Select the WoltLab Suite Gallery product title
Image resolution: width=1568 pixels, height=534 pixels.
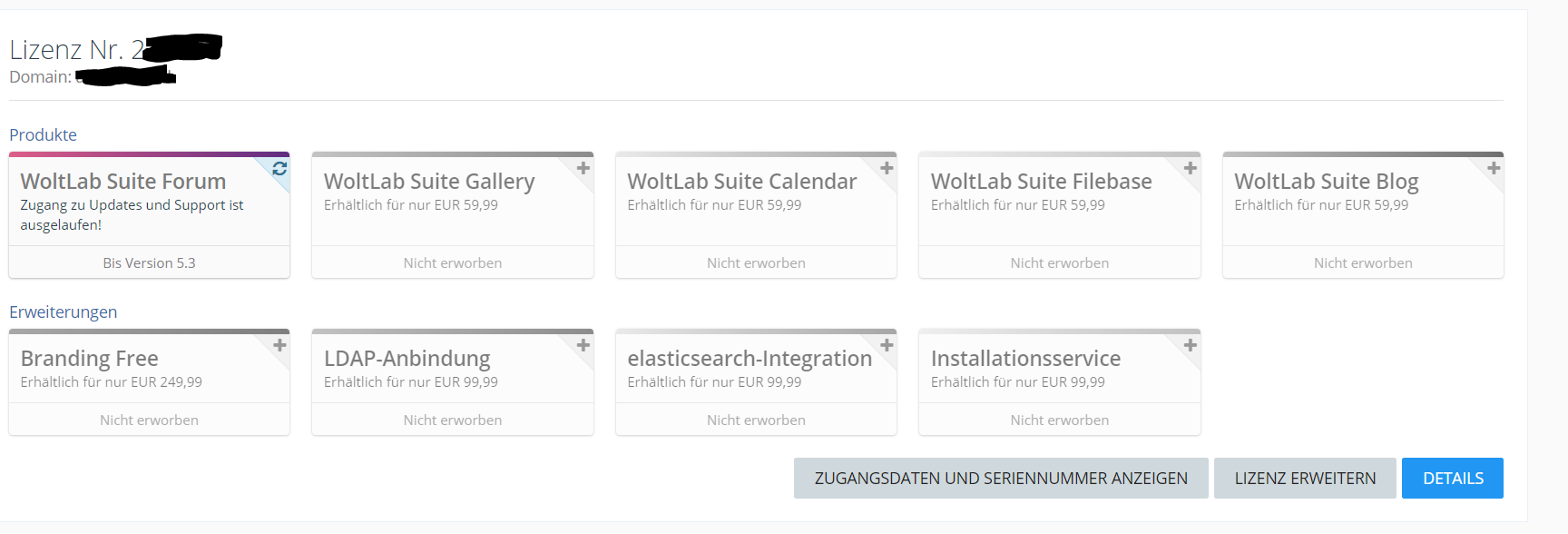tap(429, 182)
